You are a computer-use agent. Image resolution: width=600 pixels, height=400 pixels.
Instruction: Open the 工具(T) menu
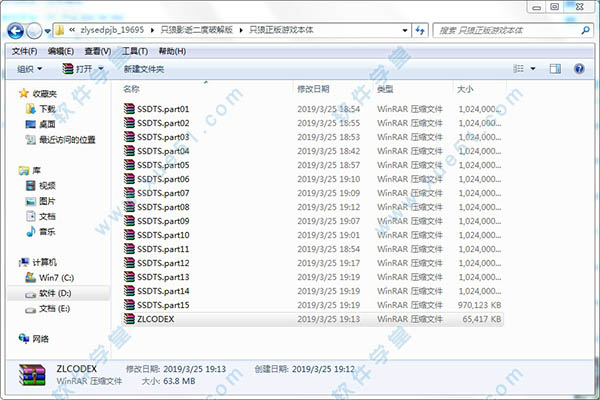tap(135, 51)
